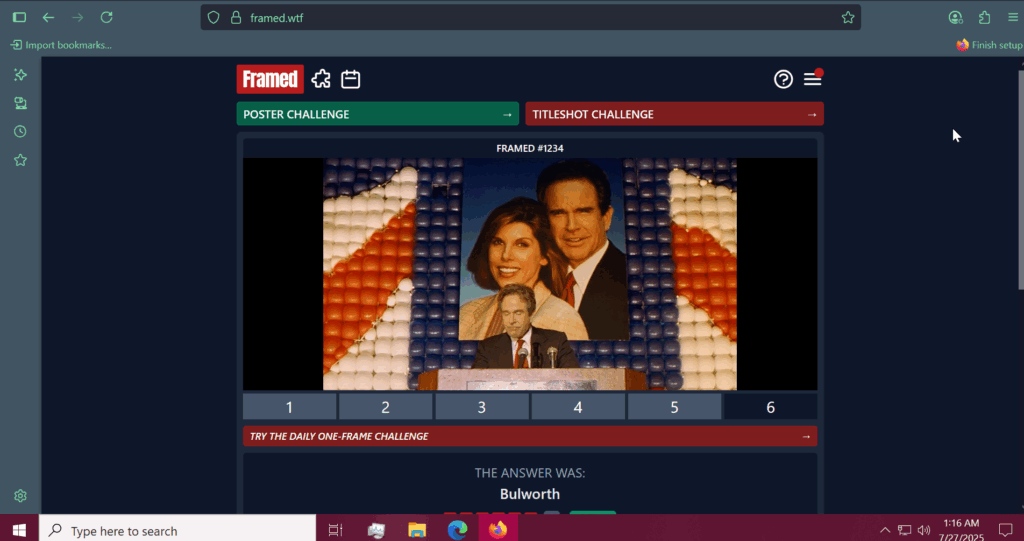Bookmark this page with the star icon
Viewport: 1024px width, 541px height.
click(848, 17)
